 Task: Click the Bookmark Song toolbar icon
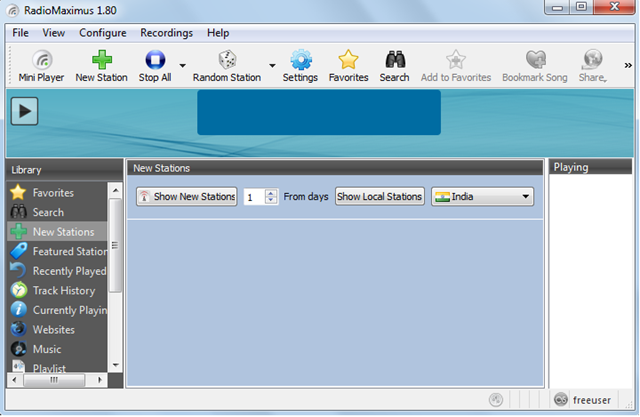(x=535, y=66)
